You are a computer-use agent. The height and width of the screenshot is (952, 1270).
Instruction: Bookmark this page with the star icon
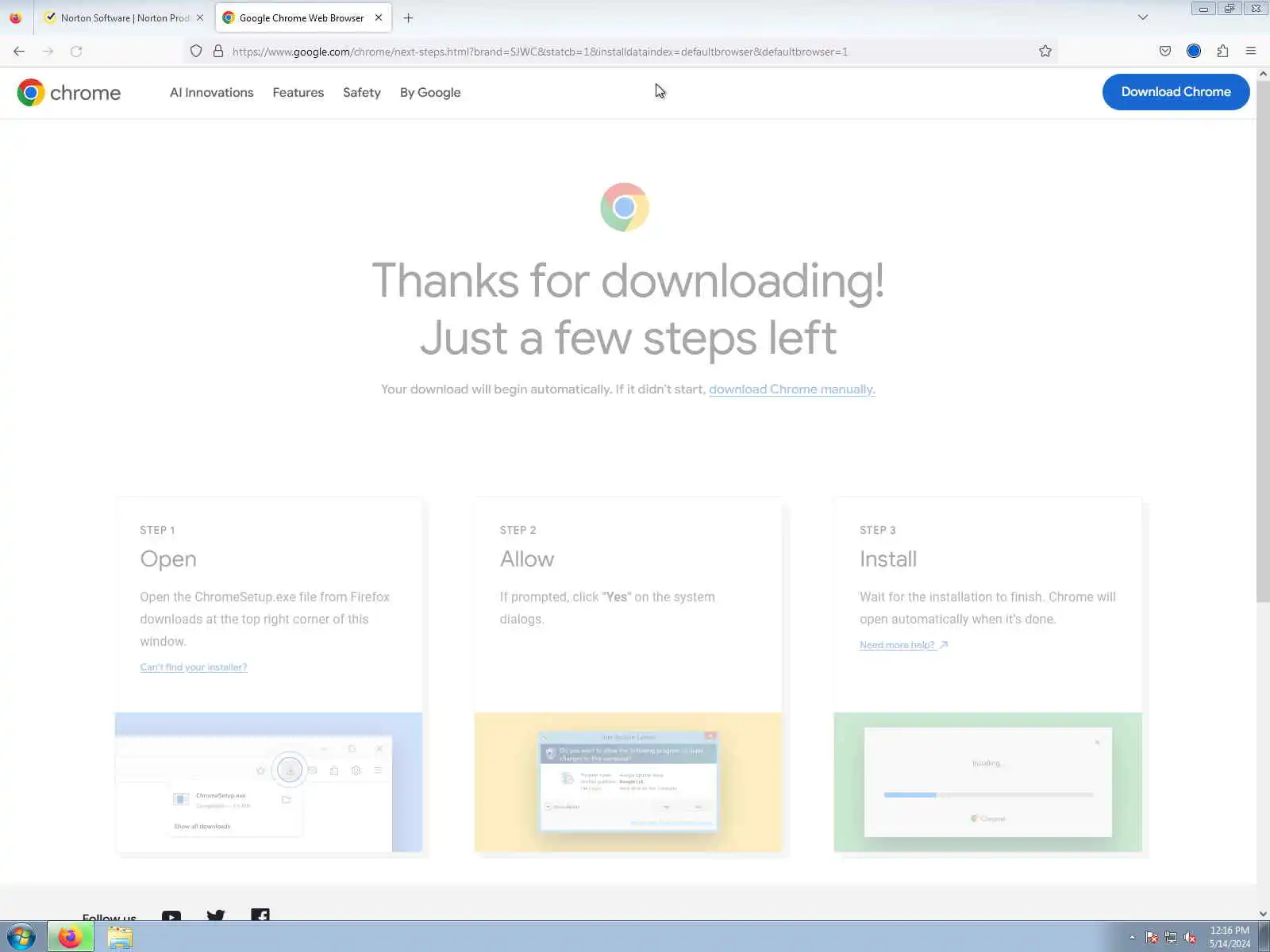[1045, 52]
